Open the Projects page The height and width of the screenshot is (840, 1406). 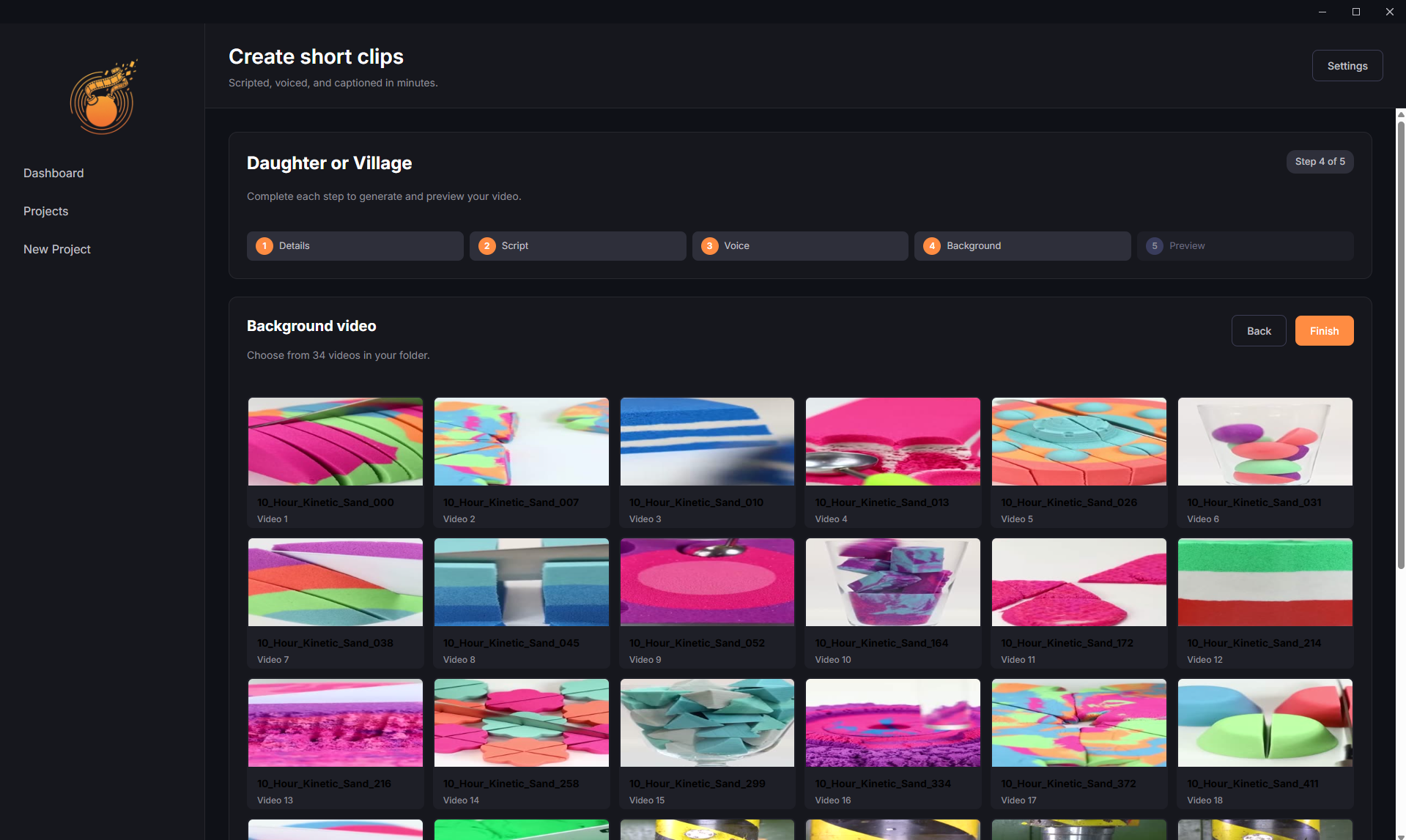45,211
